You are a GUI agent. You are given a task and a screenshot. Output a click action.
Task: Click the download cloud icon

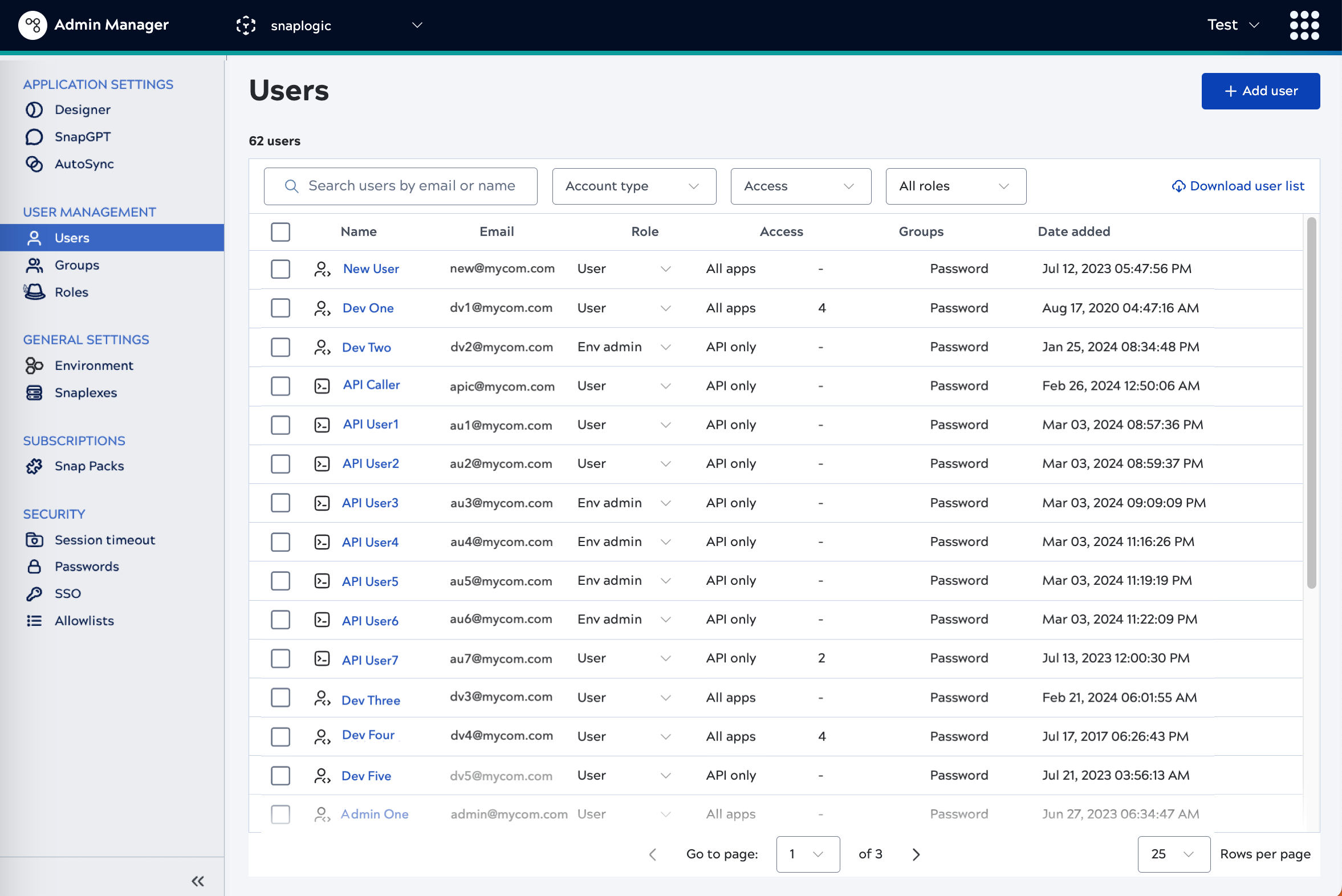click(1178, 186)
